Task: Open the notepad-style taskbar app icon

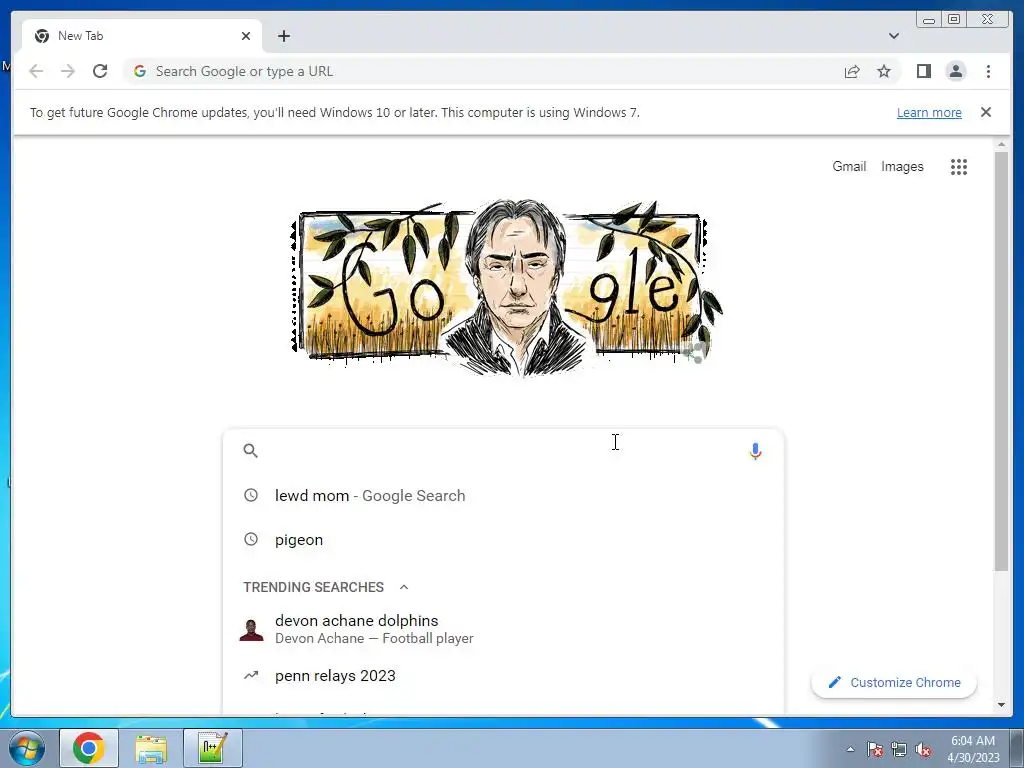Action: (x=213, y=748)
